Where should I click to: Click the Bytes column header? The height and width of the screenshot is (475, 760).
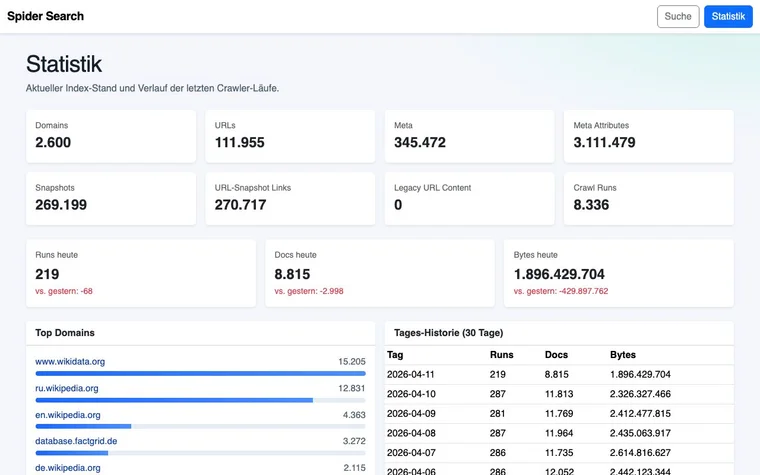pyautogui.click(x=622, y=355)
